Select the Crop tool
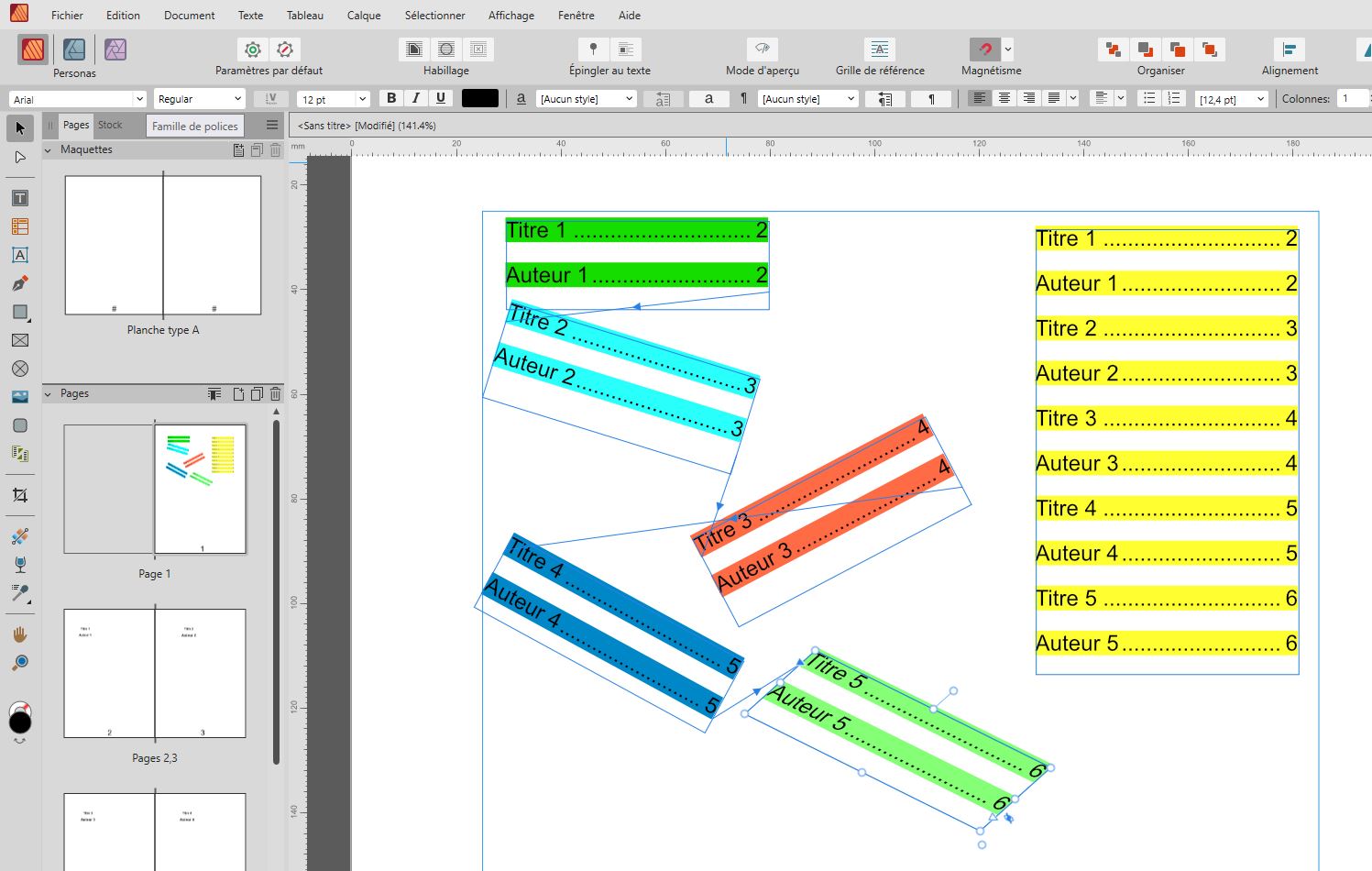Viewport: 1372px width, 871px height. coord(20,495)
